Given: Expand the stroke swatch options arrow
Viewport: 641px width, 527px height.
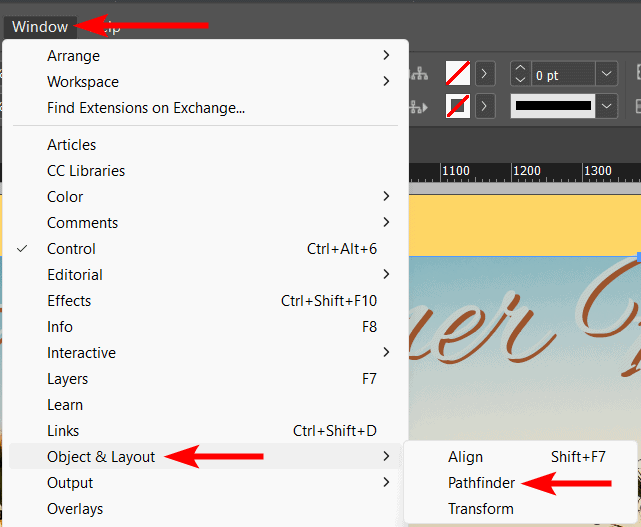Looking at the screenshot, I should coord(485,105).
